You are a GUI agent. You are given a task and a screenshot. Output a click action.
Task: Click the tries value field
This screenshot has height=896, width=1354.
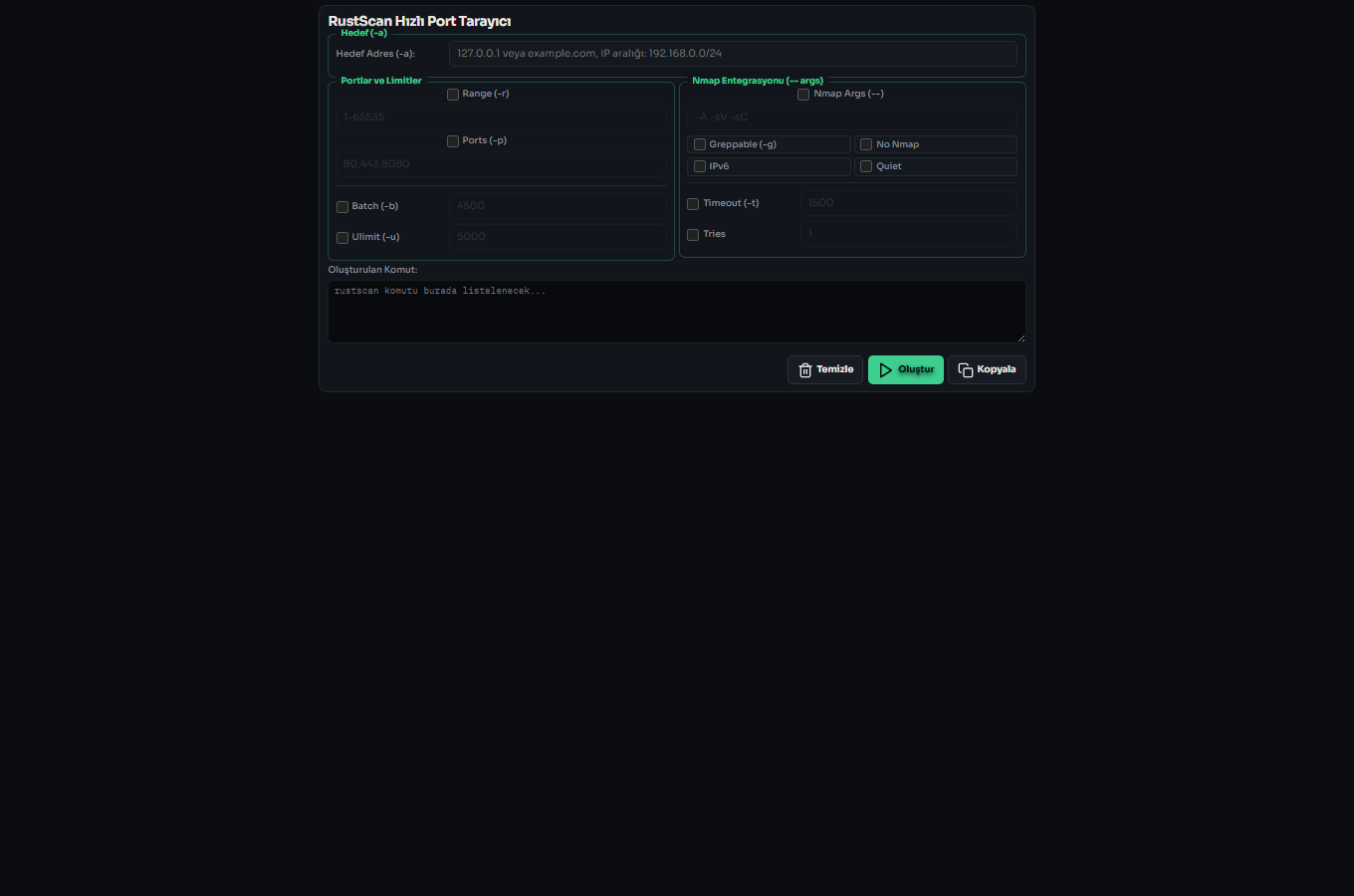909,234
